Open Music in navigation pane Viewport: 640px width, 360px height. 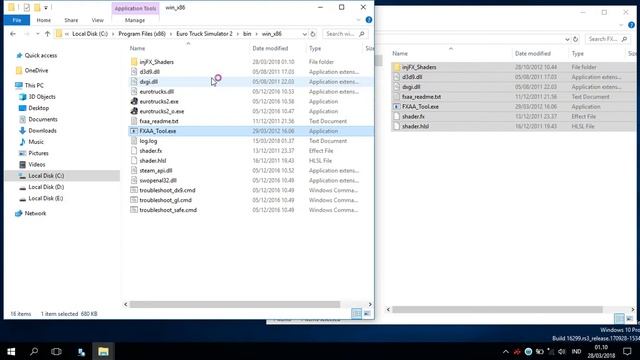pos(36,142)
